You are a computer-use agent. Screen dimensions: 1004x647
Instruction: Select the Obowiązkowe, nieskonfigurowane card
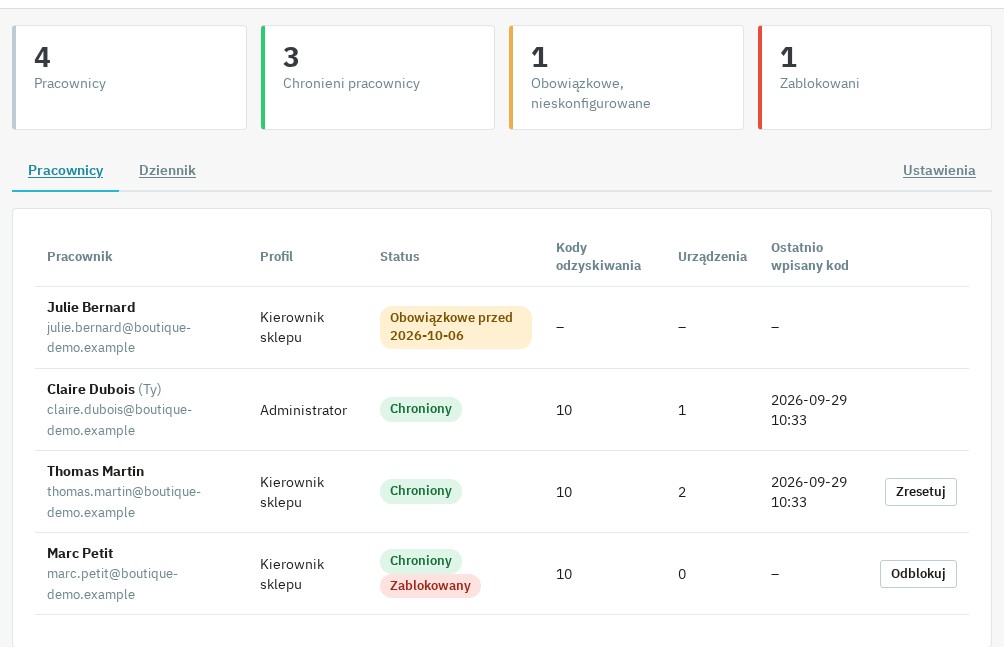point(626,78)
